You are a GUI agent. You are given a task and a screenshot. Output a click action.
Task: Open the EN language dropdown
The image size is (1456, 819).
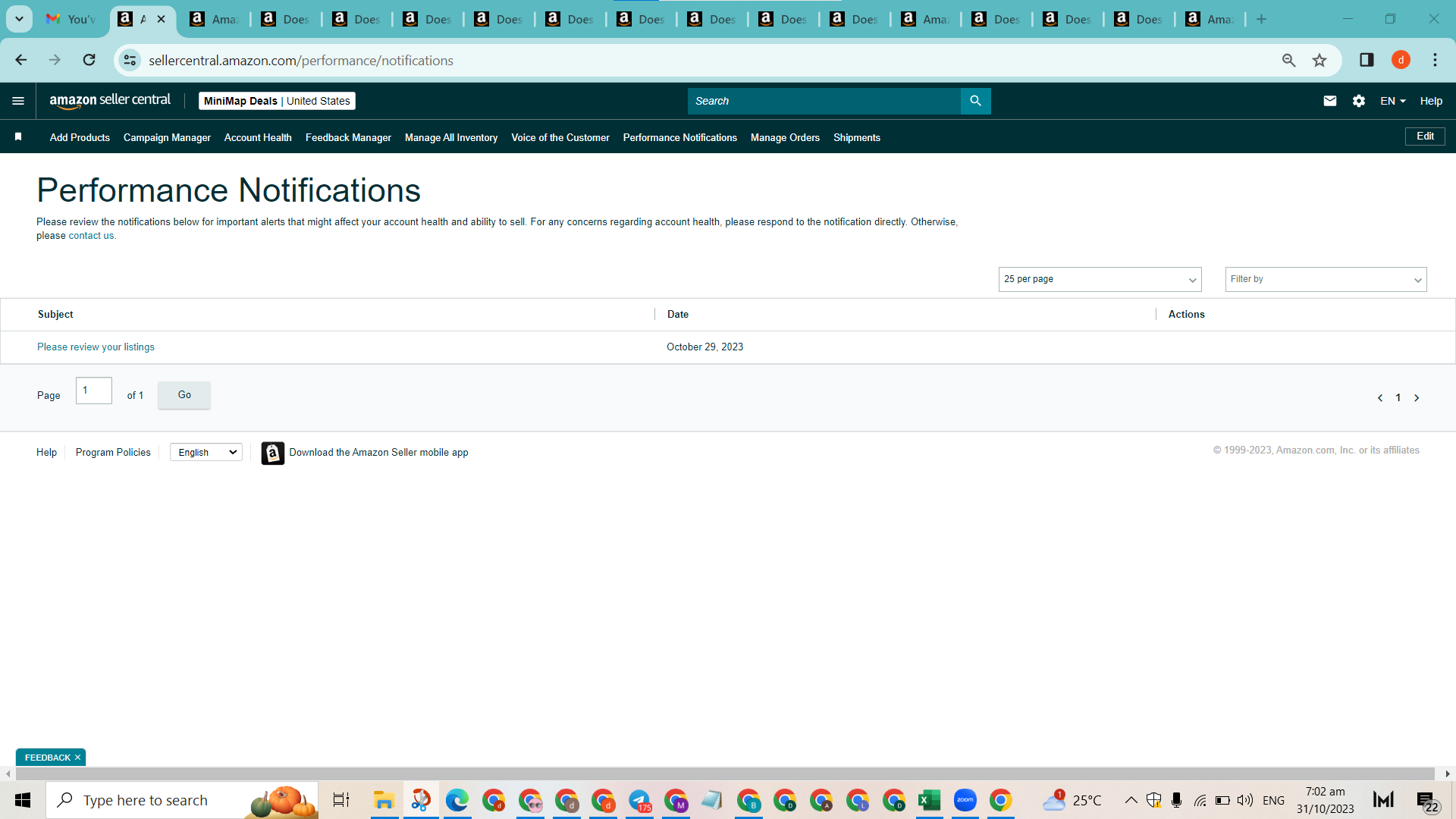point(1393,101)
